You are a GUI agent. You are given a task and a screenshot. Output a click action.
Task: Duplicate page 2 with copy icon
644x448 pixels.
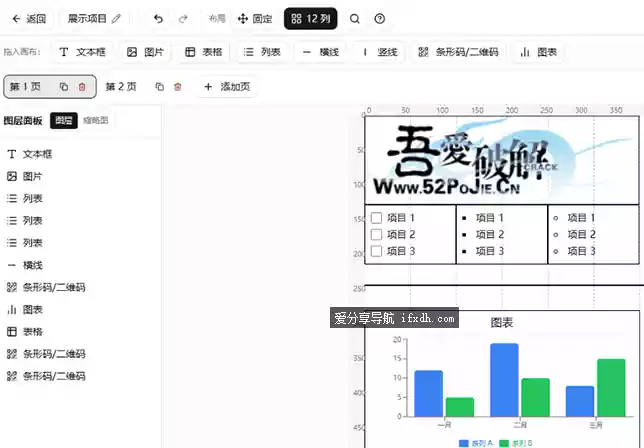(x=159, y=87)
